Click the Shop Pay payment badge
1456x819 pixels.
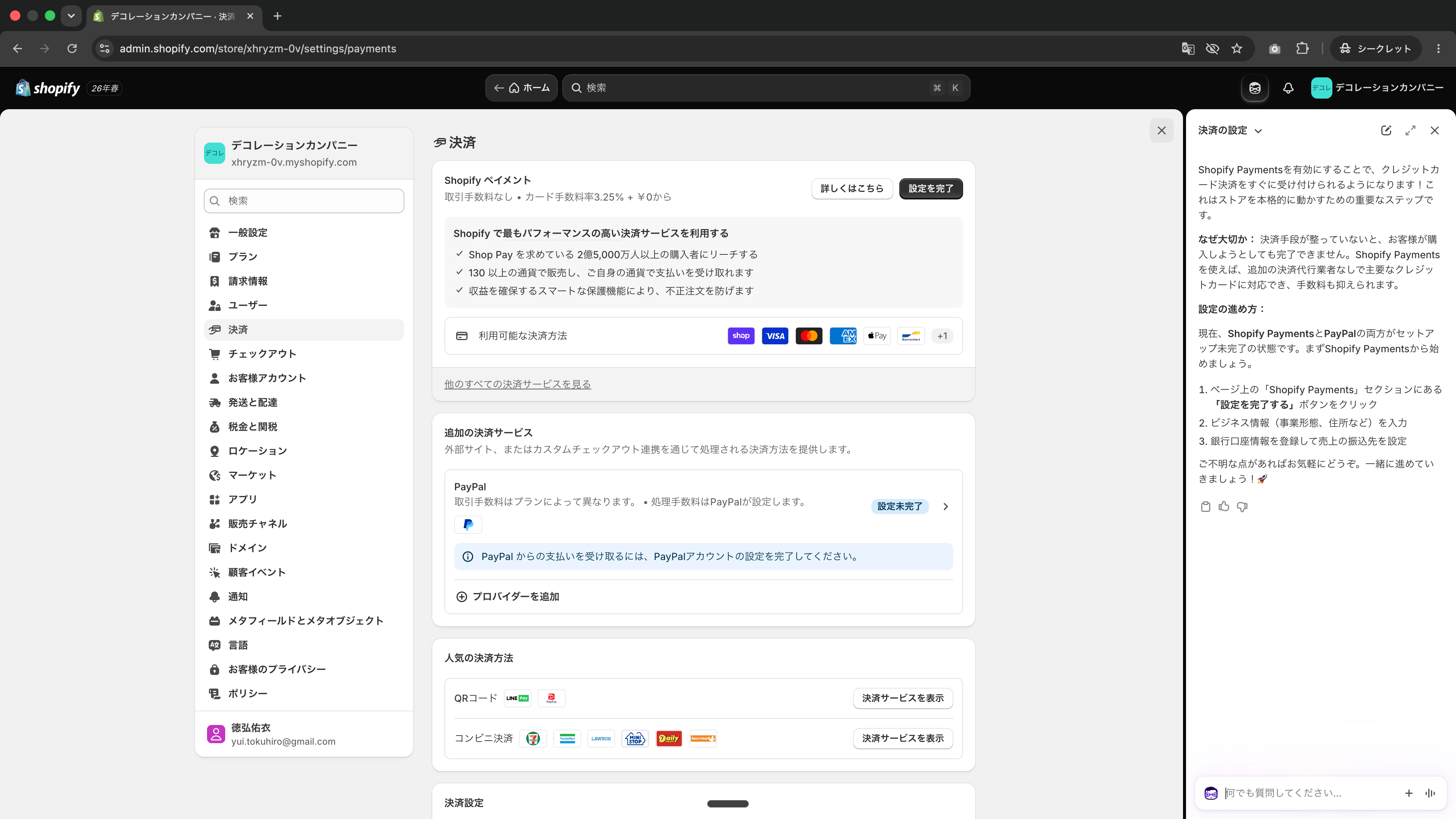(x=741, y=336)
